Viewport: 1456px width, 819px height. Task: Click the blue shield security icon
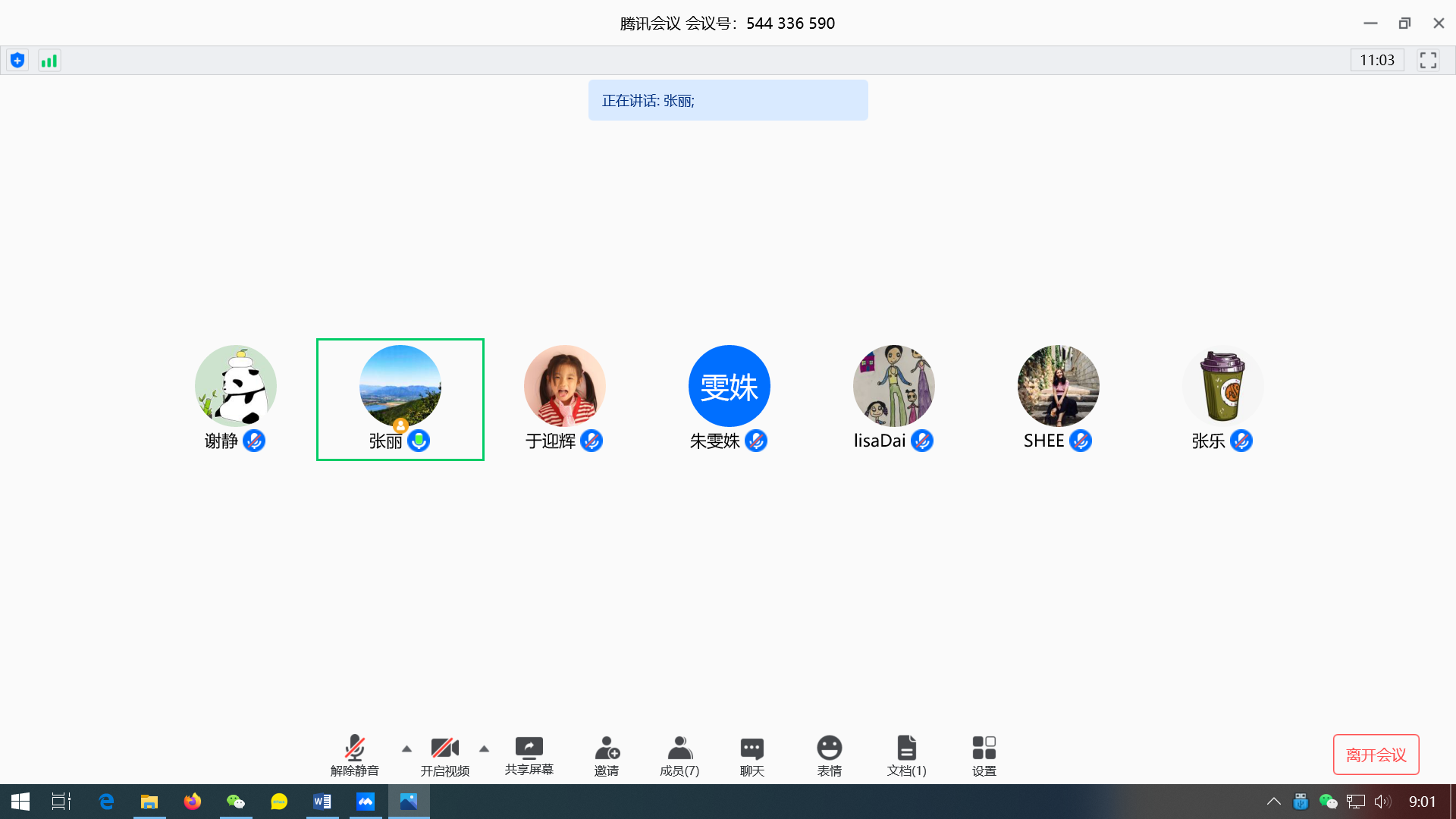(x=17, y=61)
